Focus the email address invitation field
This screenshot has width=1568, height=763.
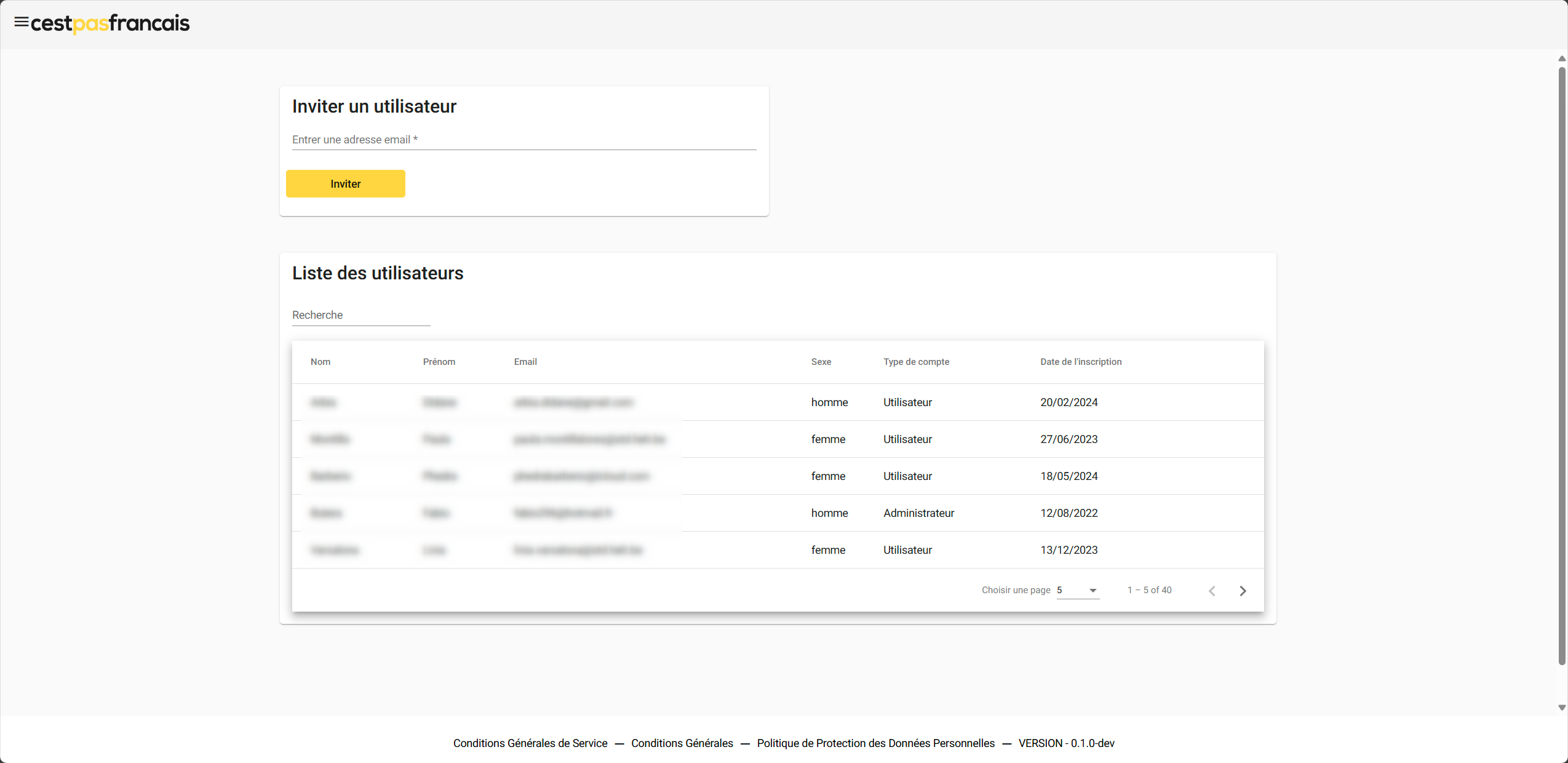[524, 140]
